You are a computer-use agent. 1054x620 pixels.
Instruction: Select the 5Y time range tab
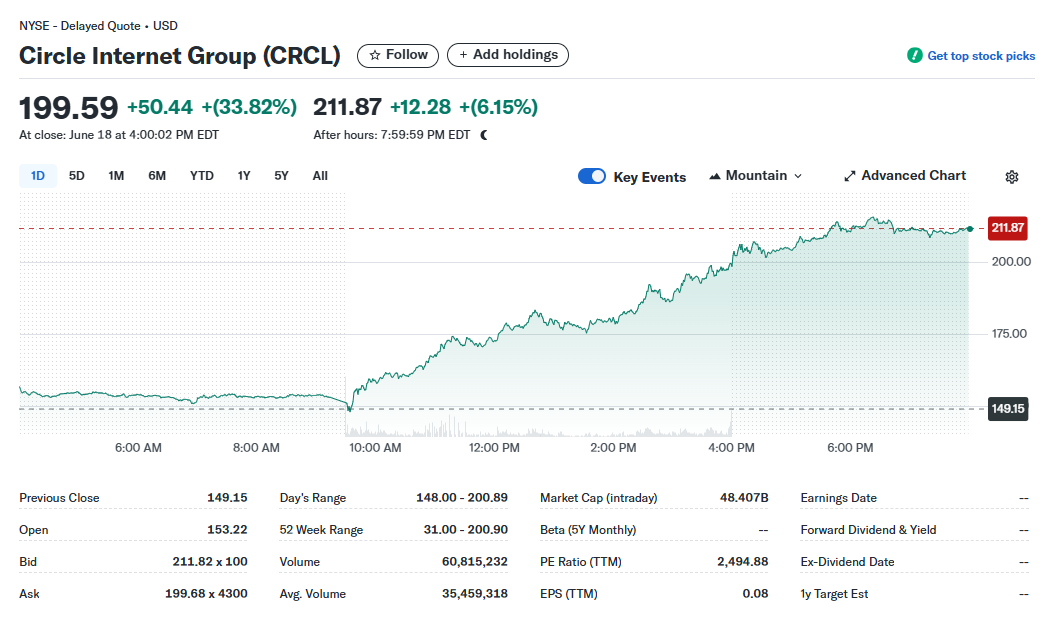(x=281, y=176)
